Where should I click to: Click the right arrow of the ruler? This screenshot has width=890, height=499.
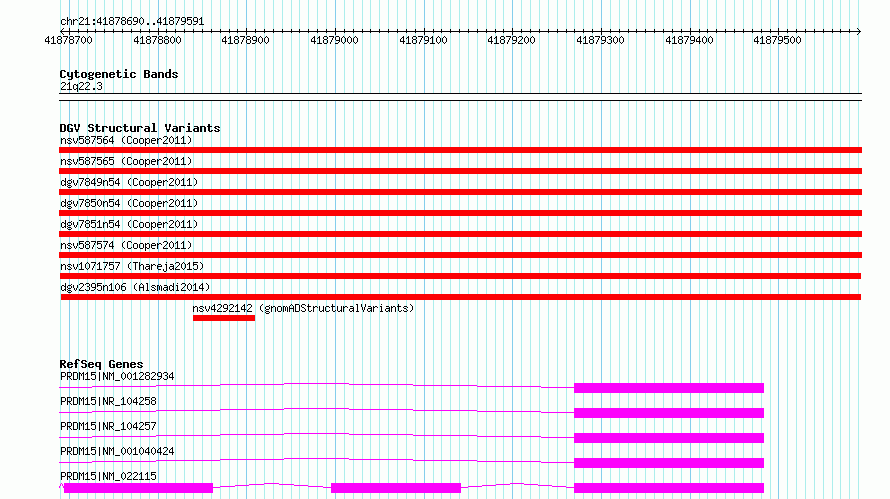(859, 31)
